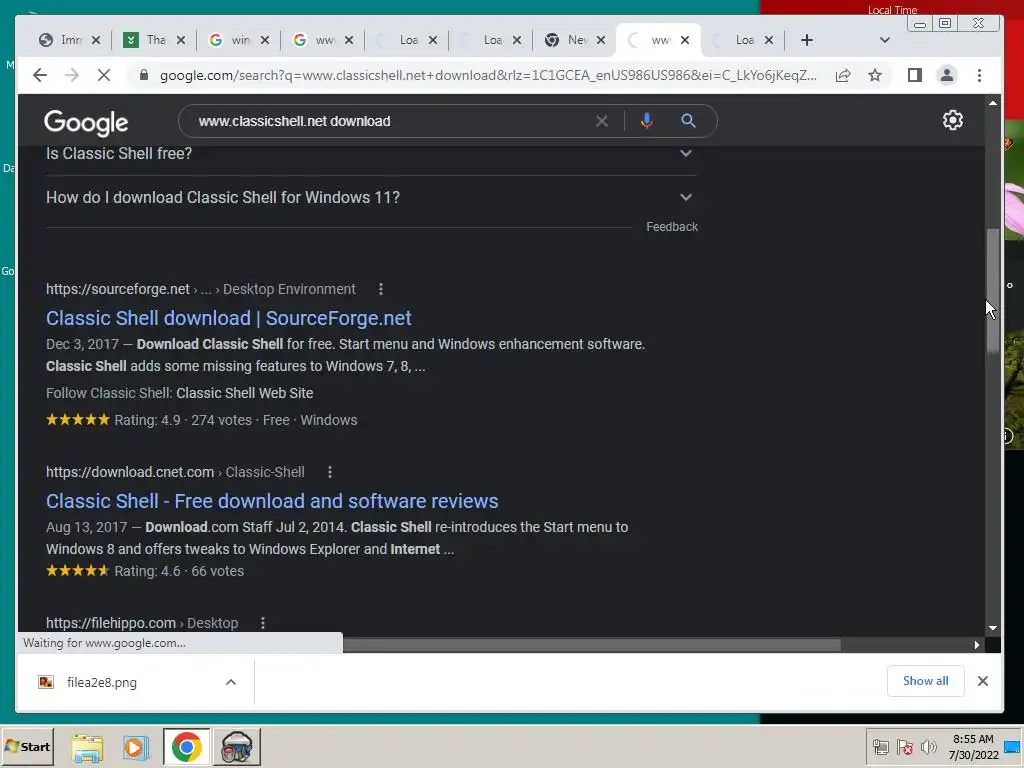The height and width of the screenshot is (768, 1024).
Task: View site info via the padlock icon
Action: tap(144, 75)
